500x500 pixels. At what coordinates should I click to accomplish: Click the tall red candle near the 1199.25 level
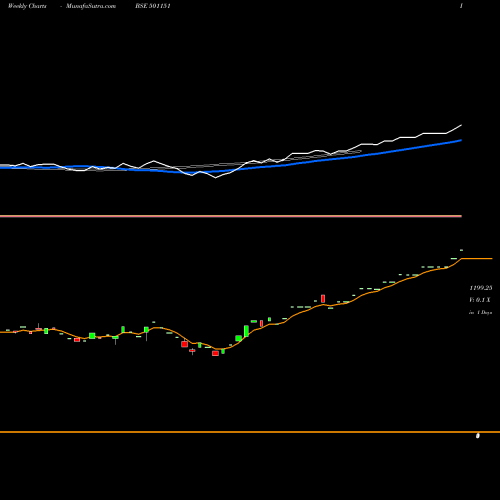(323, 298)
